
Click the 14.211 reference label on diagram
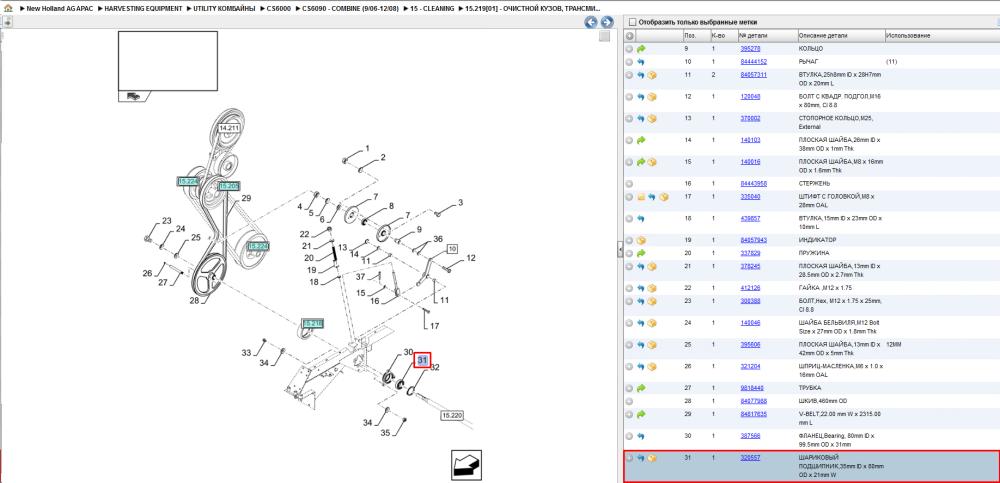(x=228, y=128)
